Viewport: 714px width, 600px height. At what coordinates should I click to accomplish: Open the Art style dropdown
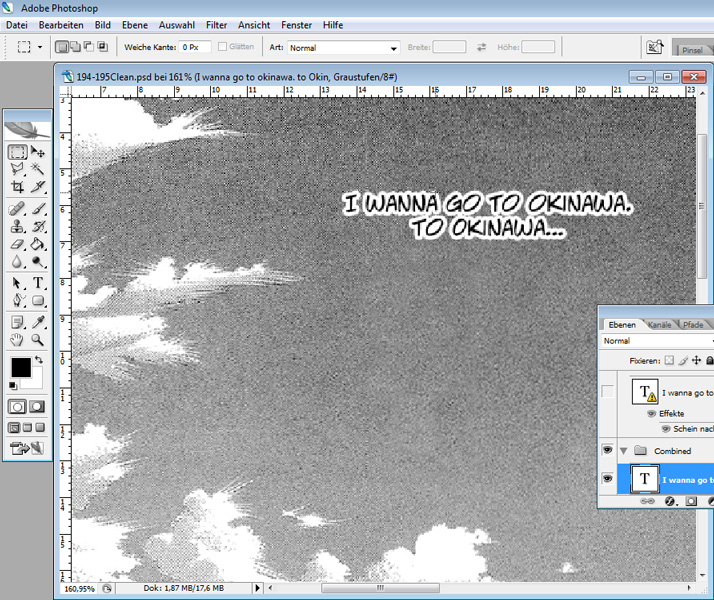(343, 48)
